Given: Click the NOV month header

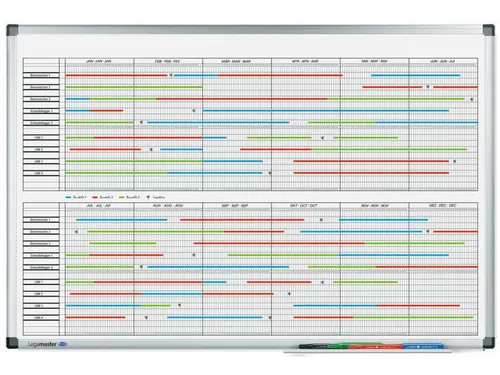Looking at the screenshot, I should pos(375,206).
